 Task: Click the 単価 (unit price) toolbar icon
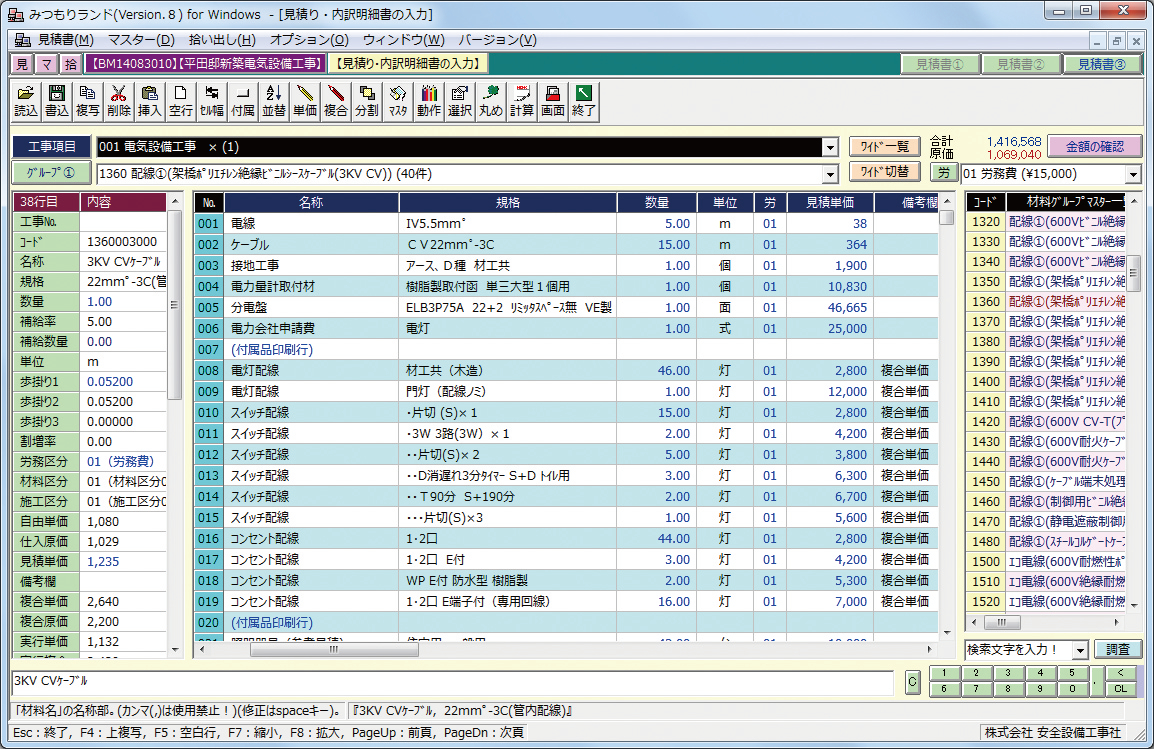(x=305, y=101)
